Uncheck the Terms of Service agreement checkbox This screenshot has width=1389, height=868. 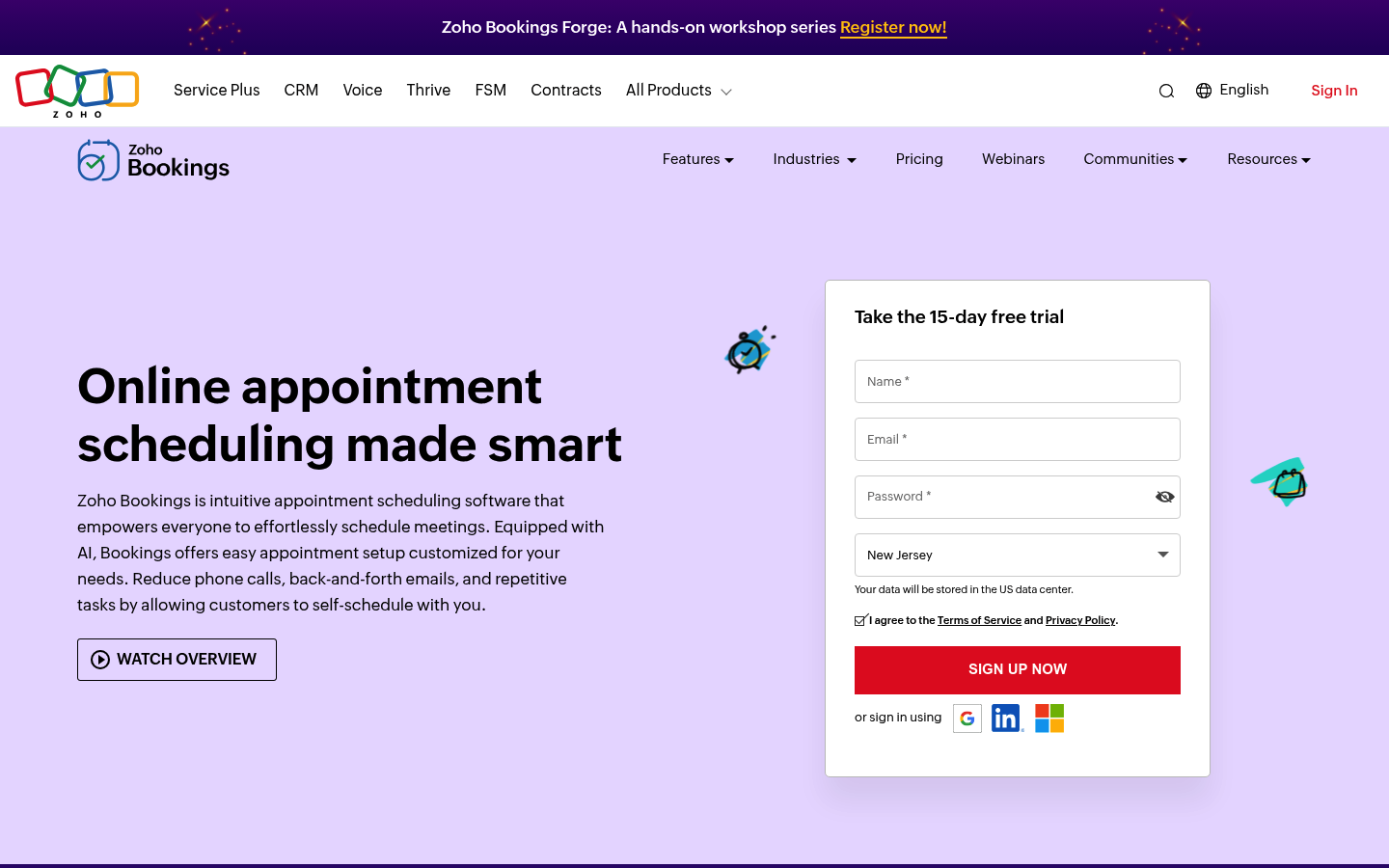click(859, 620)
